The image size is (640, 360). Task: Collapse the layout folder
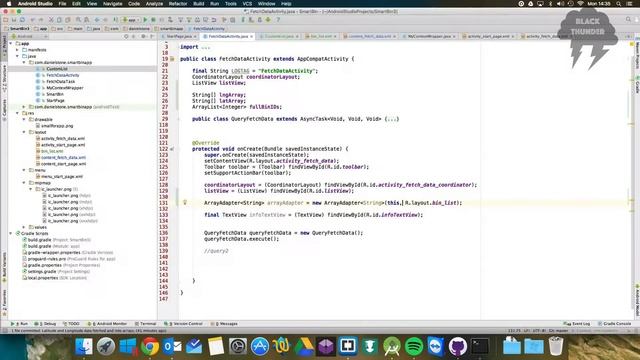24,132
